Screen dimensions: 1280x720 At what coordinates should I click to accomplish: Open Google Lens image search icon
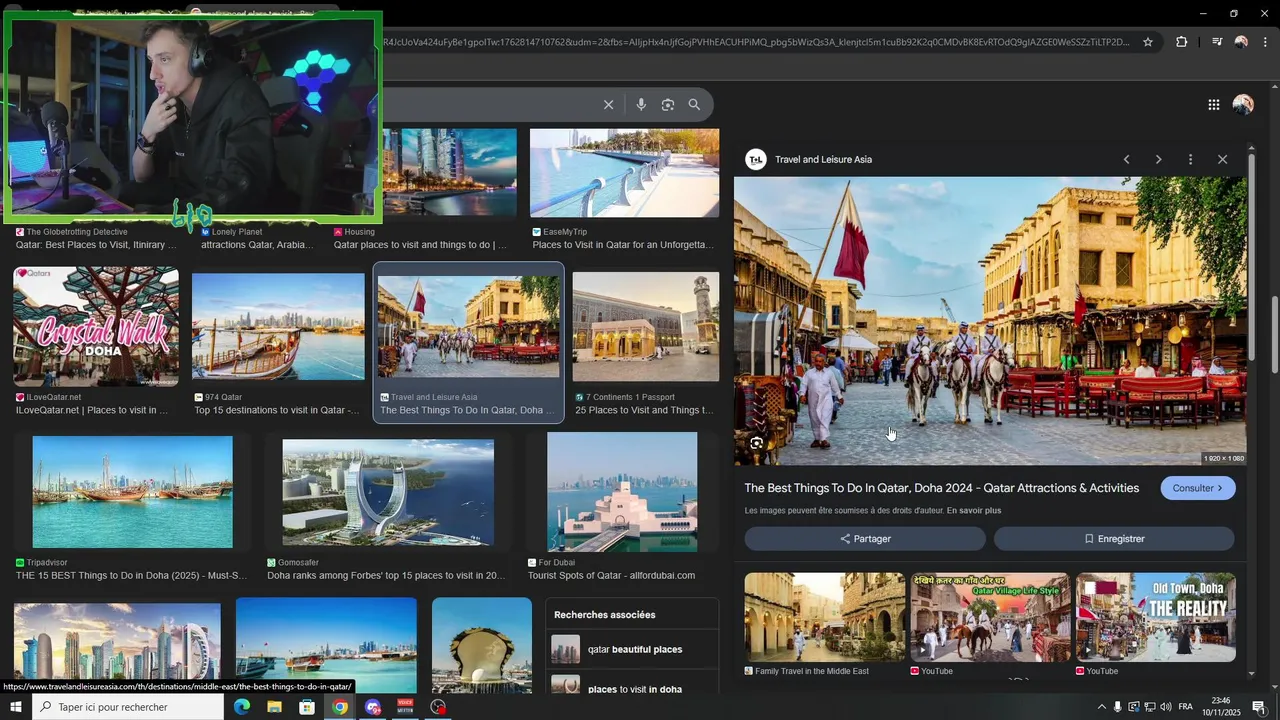tap(668, 105)
